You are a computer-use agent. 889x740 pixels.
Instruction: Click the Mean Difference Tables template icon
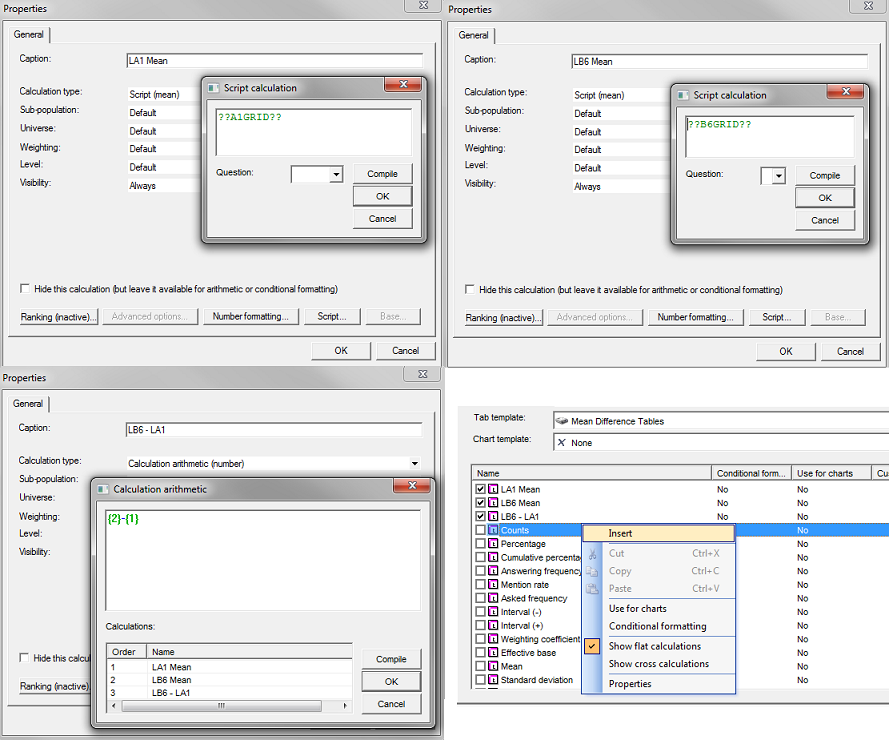tap(562, 422)
